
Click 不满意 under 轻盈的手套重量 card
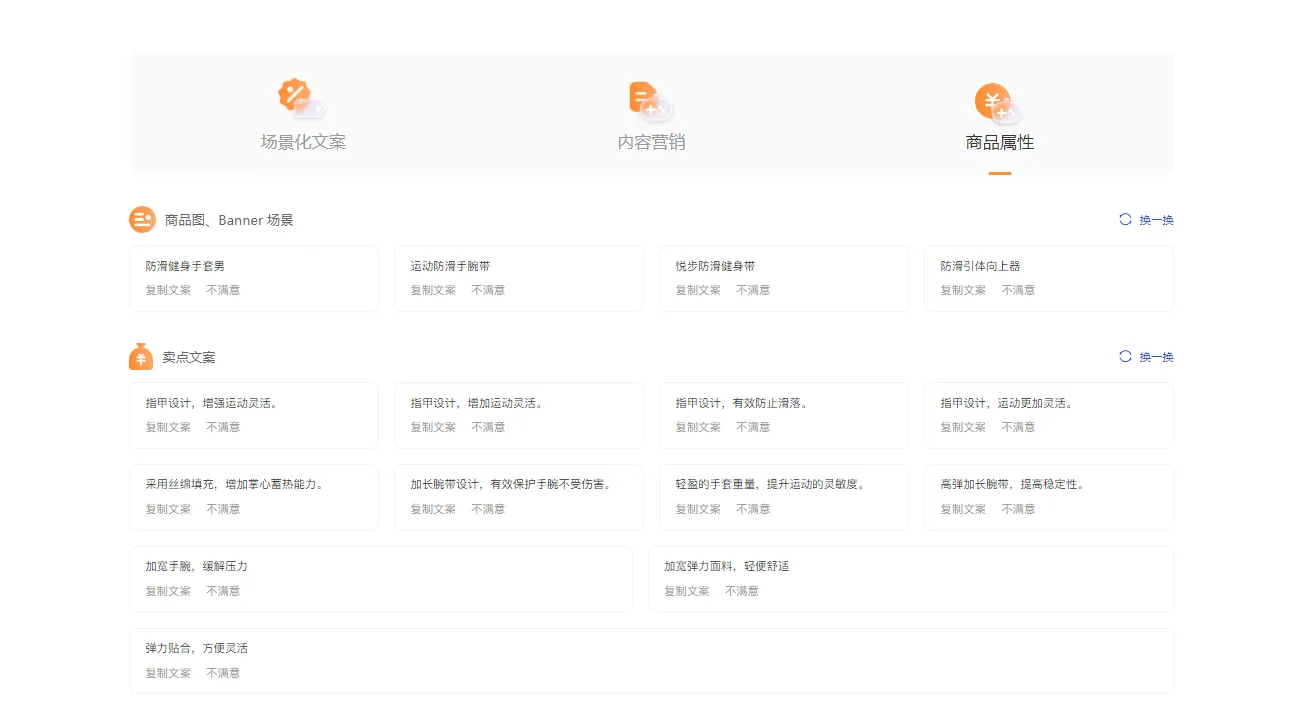click(753, 509)
